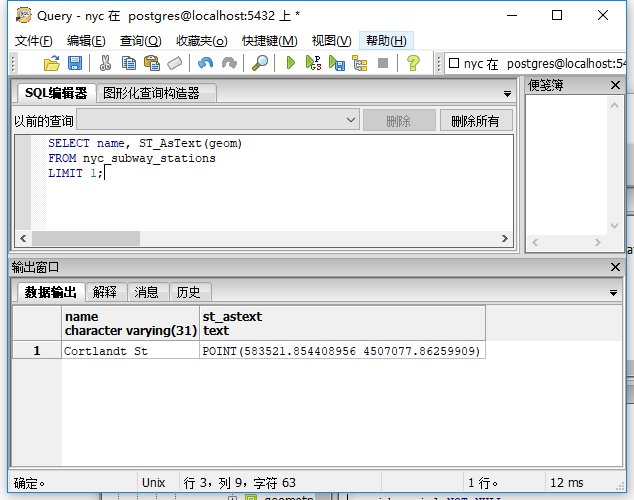Switch to the SQL编辑器 tab

56,93
